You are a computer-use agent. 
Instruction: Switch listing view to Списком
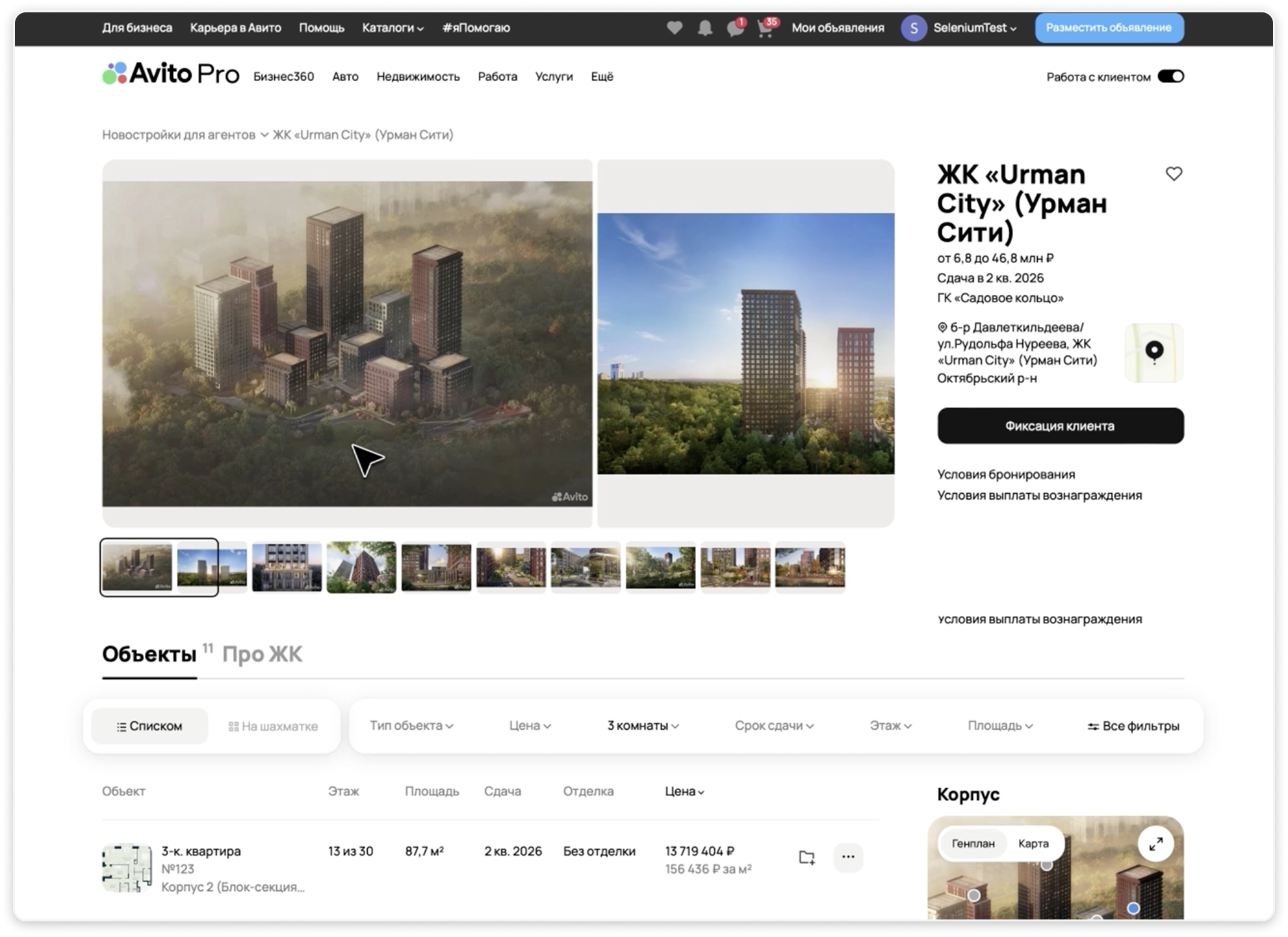149,726
